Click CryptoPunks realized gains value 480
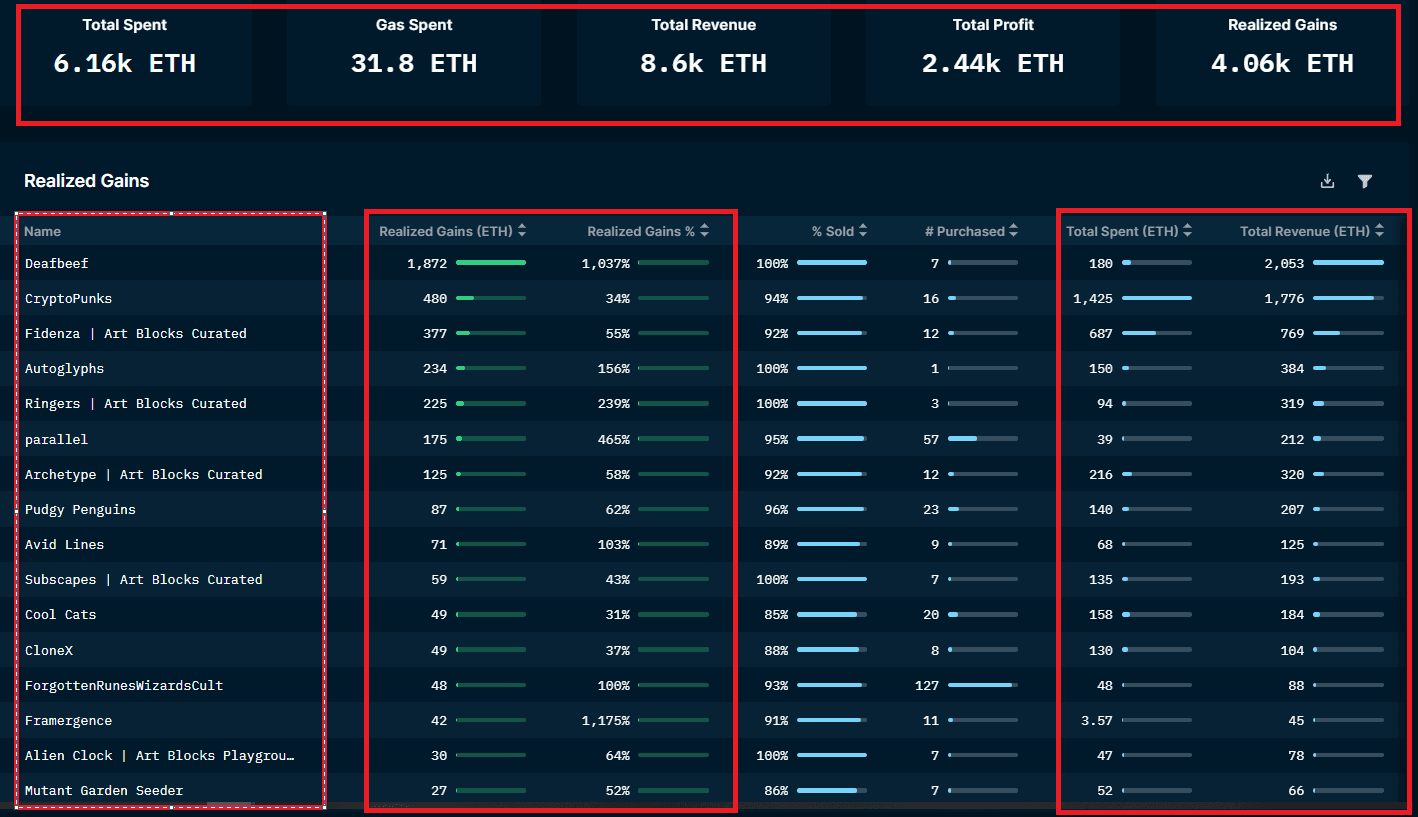This screenshot has width=1418, height=817. [435, 299]
